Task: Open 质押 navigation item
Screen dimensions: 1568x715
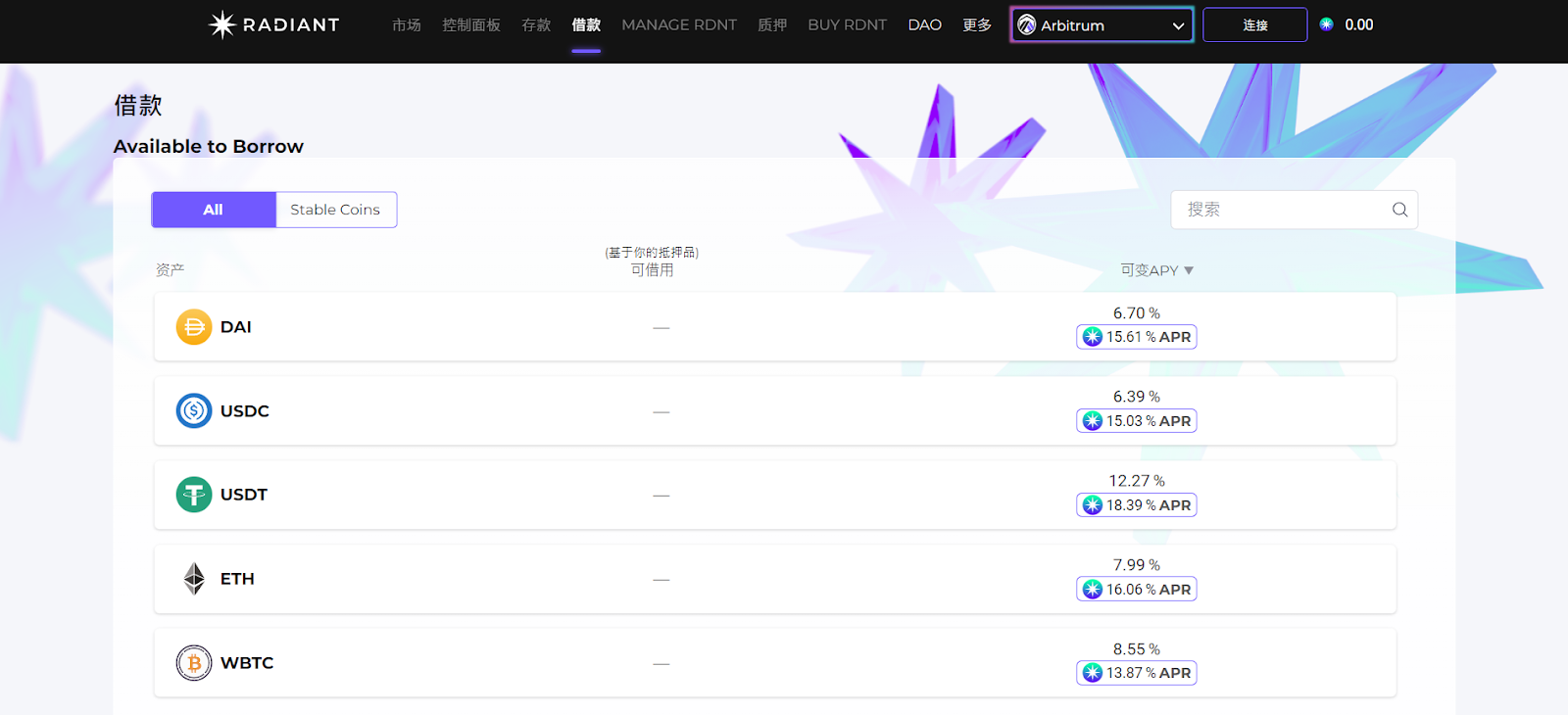Action: pyautogui.click(x=772, y=24)
